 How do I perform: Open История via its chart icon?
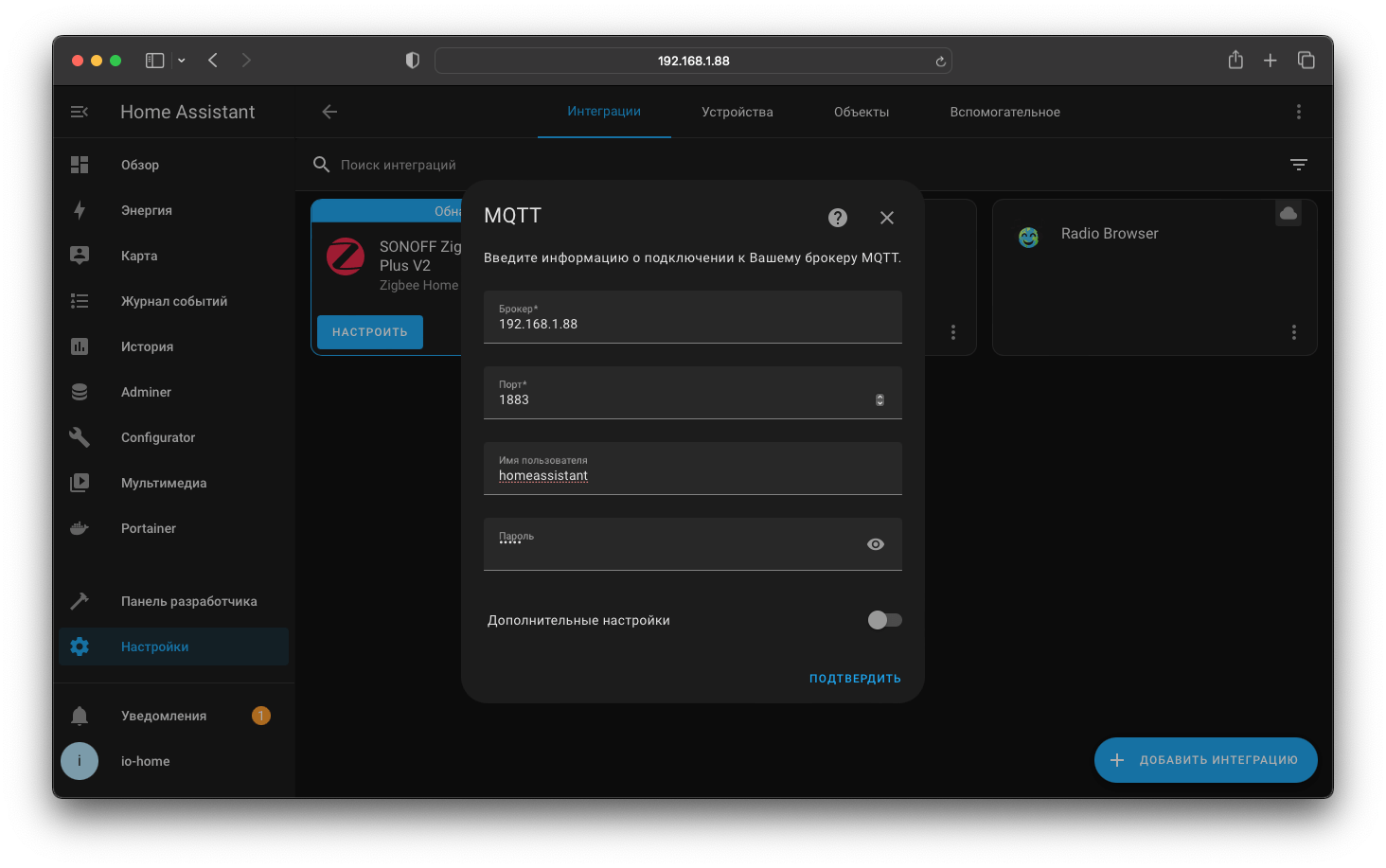(80, 345)
